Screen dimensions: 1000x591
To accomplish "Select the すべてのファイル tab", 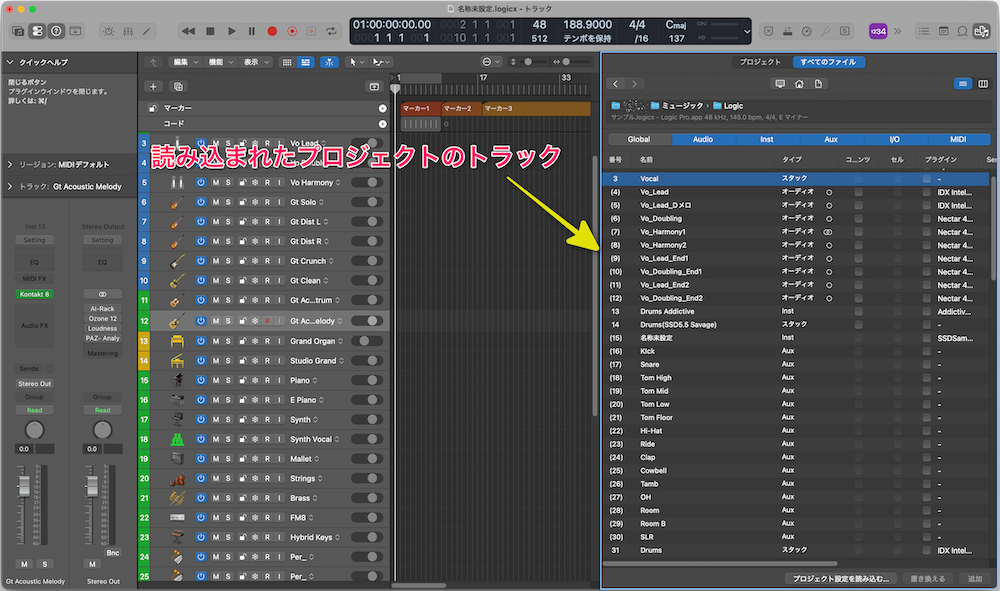I will pyautogui.click(x=828, y=62).
